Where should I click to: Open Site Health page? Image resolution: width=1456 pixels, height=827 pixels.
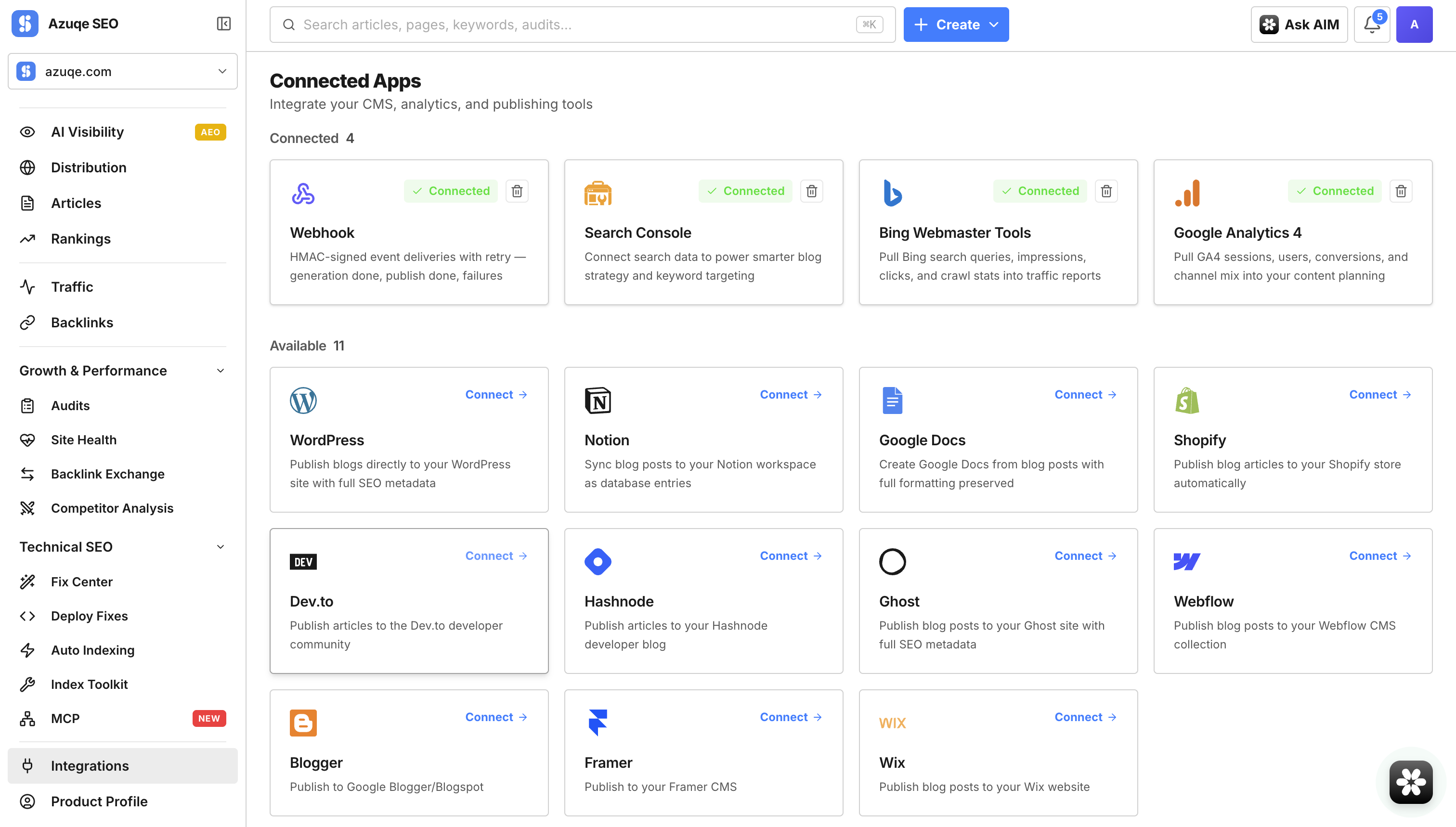tap(123, 440)
